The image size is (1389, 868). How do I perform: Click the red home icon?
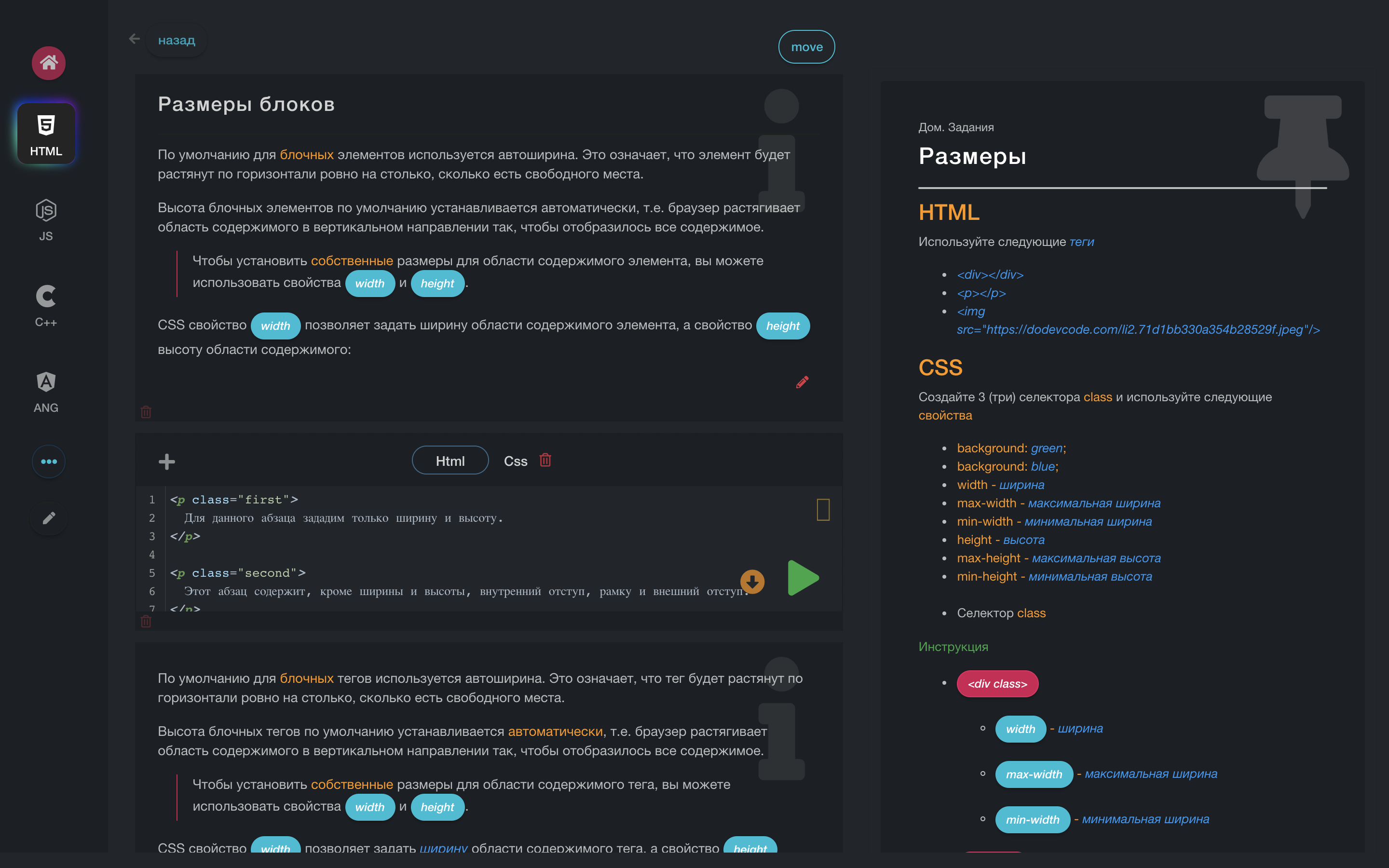48,63
